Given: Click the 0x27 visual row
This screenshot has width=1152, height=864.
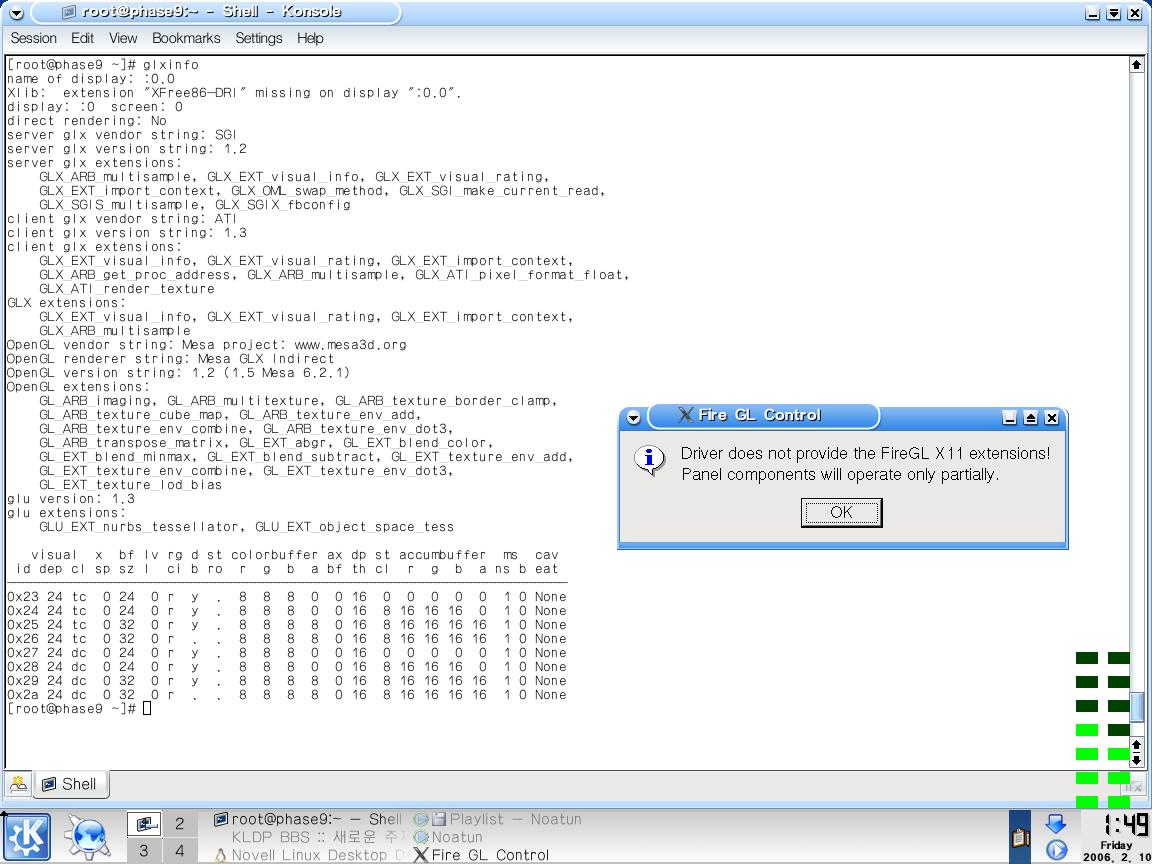Looking at the screenshot, I should point(287,652).
